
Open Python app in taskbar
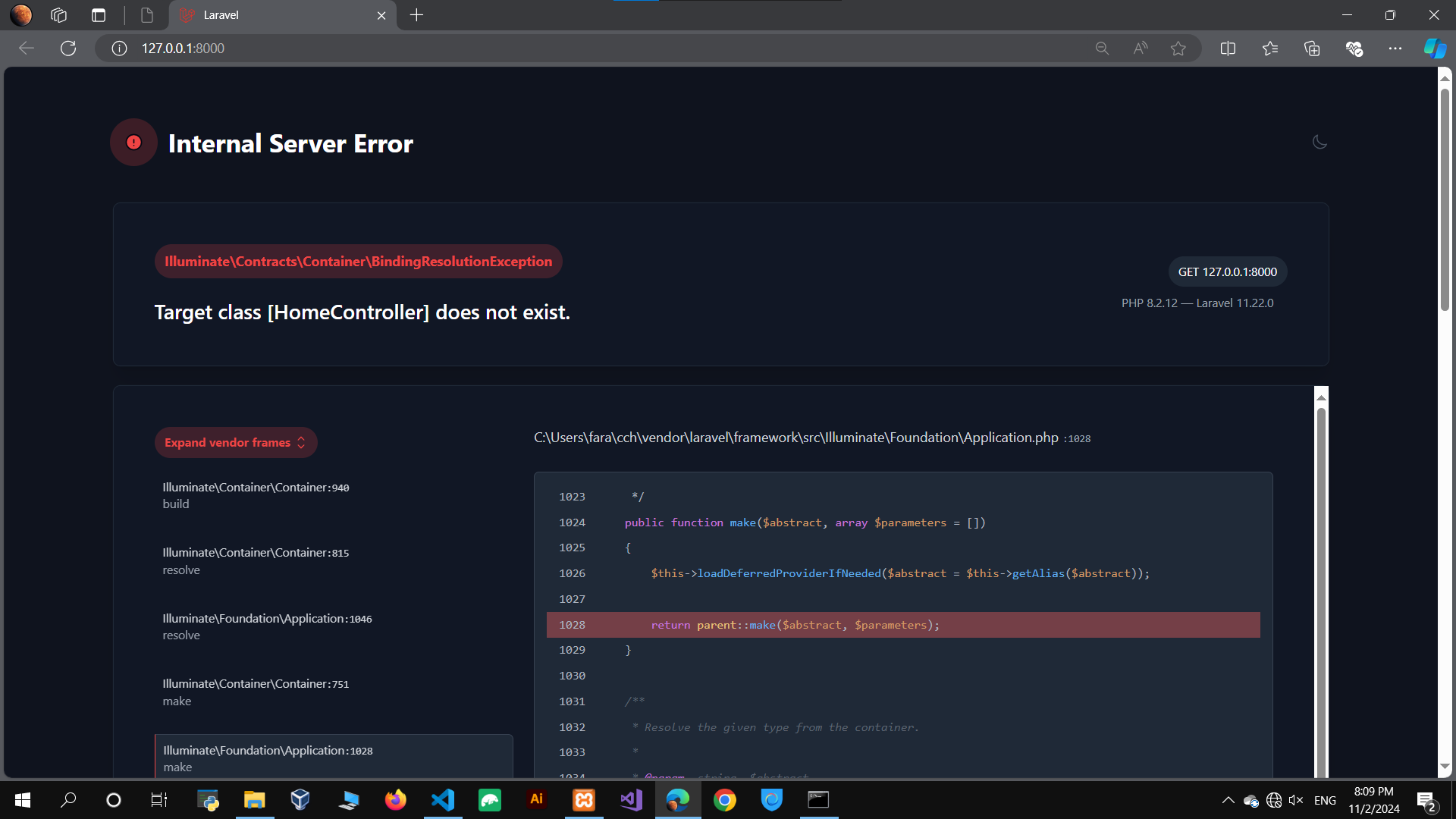[208, 799]
